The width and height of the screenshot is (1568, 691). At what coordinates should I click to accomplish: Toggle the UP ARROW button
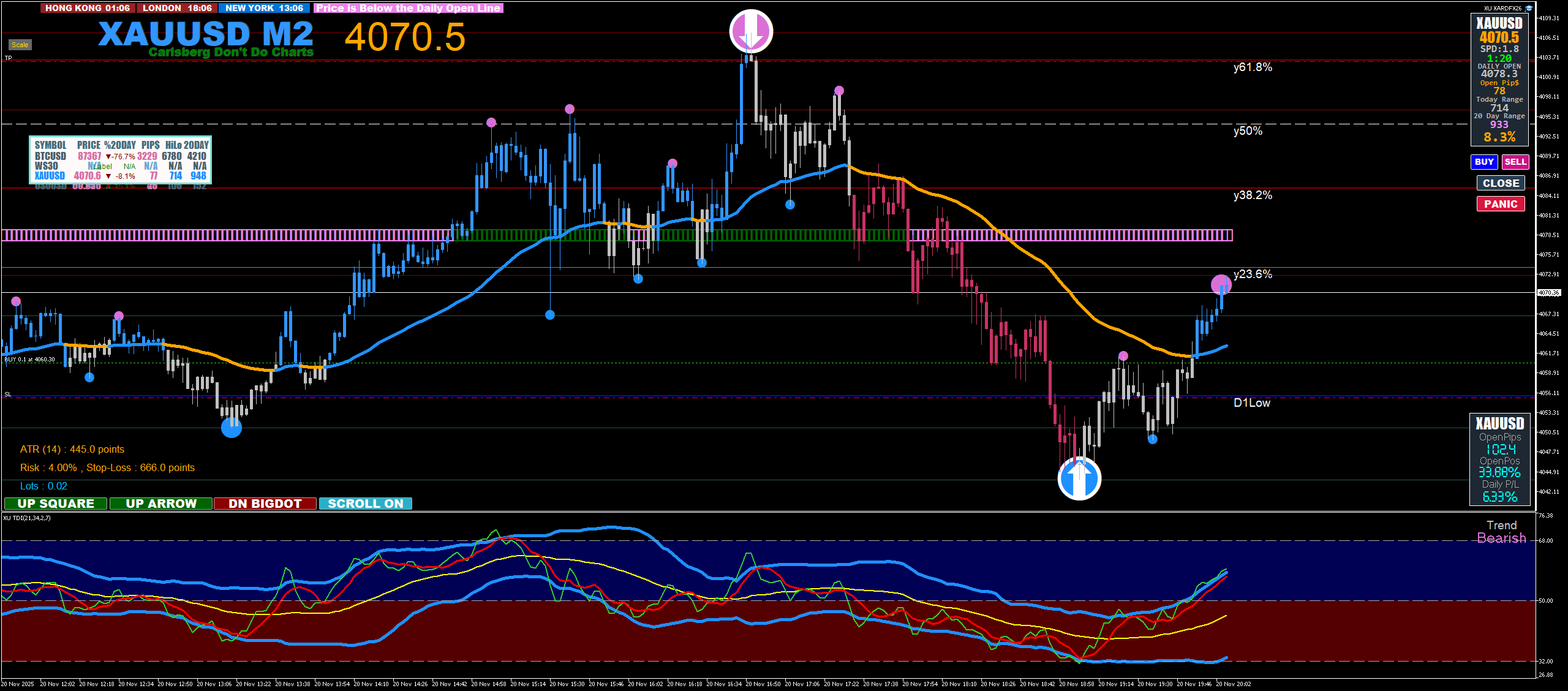pyautogui.click(x=161, y=504)
